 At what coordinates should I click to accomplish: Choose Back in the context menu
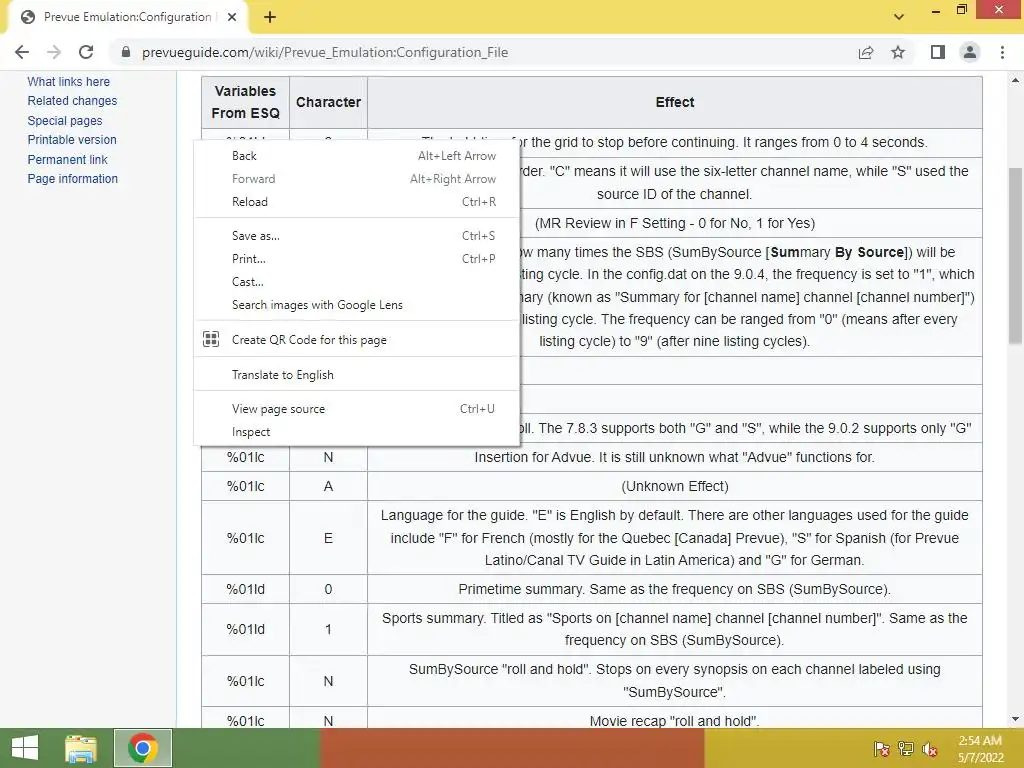coord(357,155)
